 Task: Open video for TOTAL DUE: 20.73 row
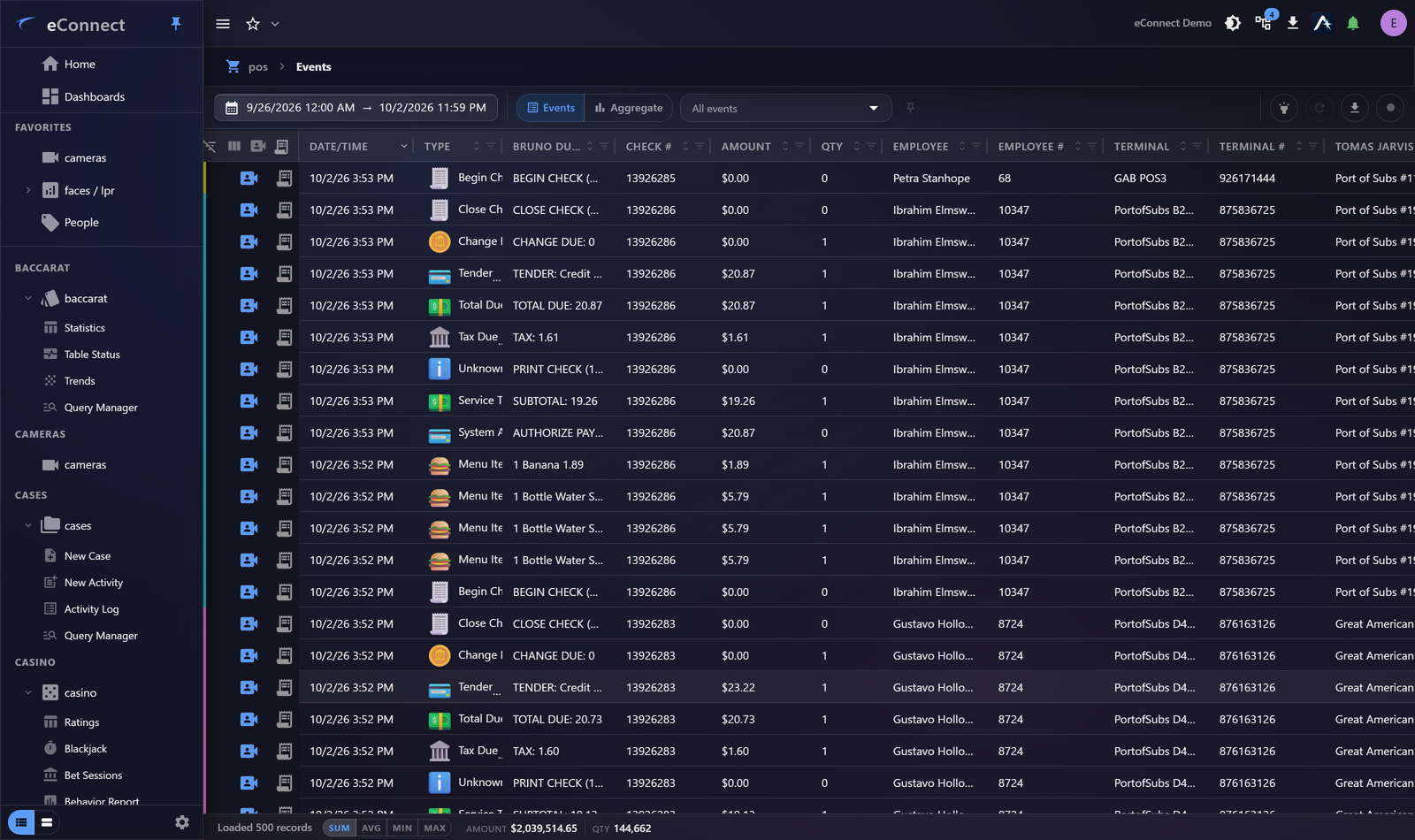click(x=249, y=719)
